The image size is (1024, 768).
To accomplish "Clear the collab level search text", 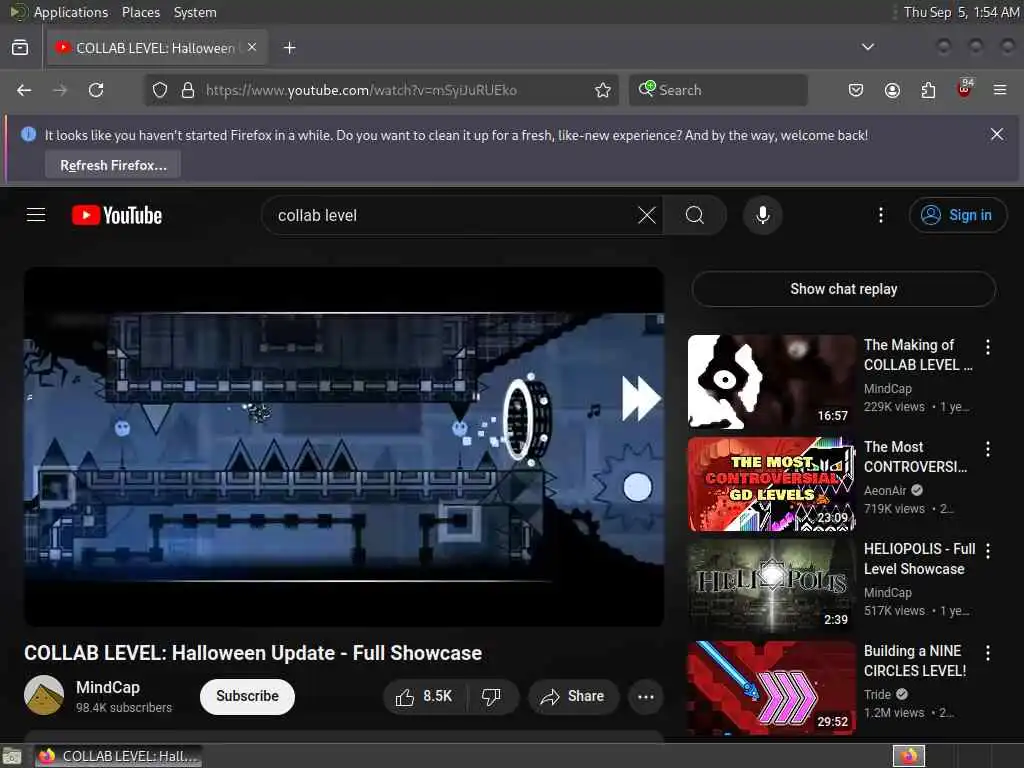I will [647, 215].
